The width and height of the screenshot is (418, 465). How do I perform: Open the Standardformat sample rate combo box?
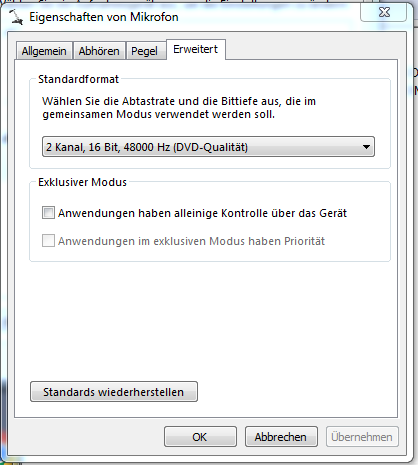coord(208,147)
